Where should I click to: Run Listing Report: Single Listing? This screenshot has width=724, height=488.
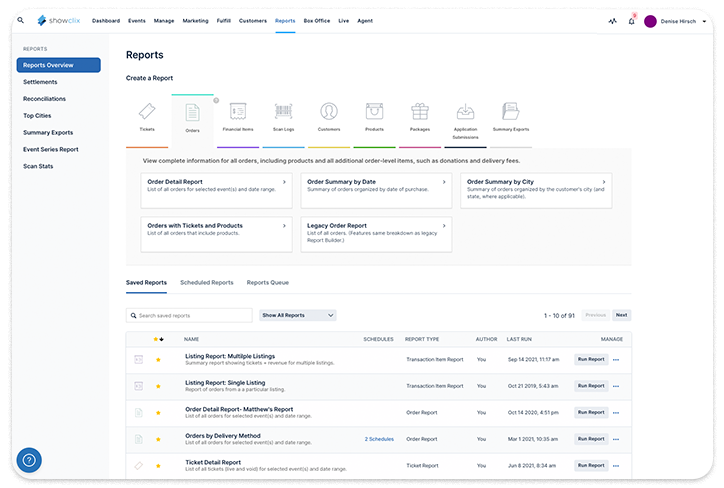tap(591, 386)
